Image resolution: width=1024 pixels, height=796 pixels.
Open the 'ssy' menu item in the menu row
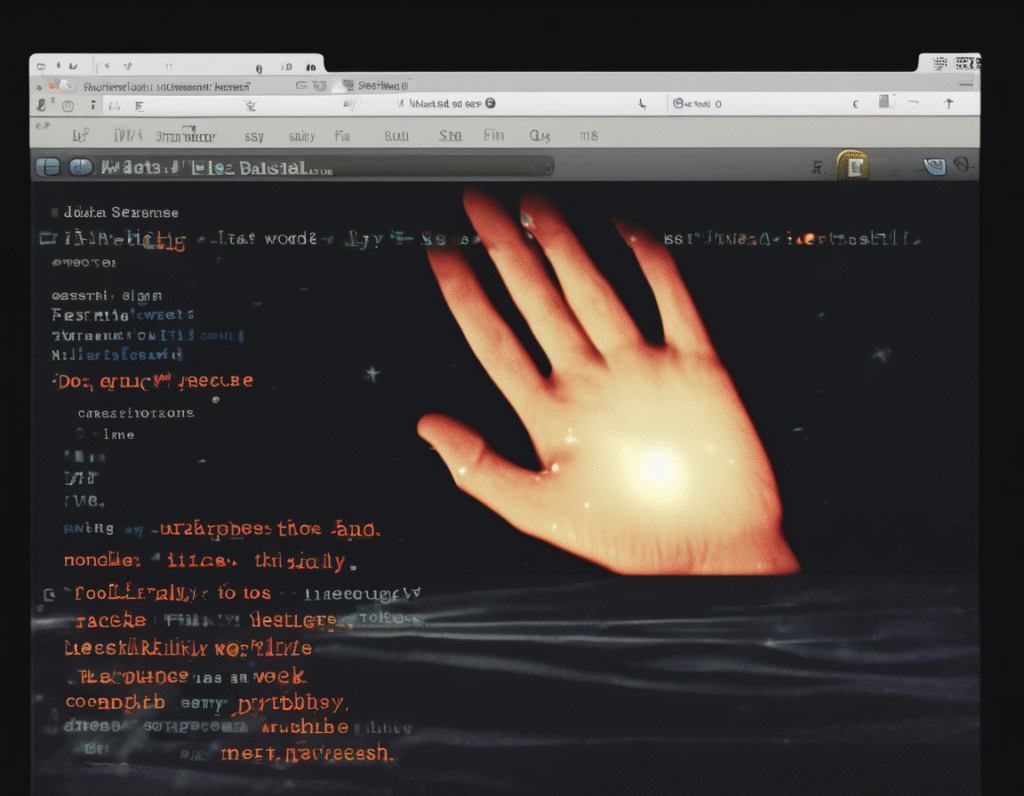[x=253, y=136]
